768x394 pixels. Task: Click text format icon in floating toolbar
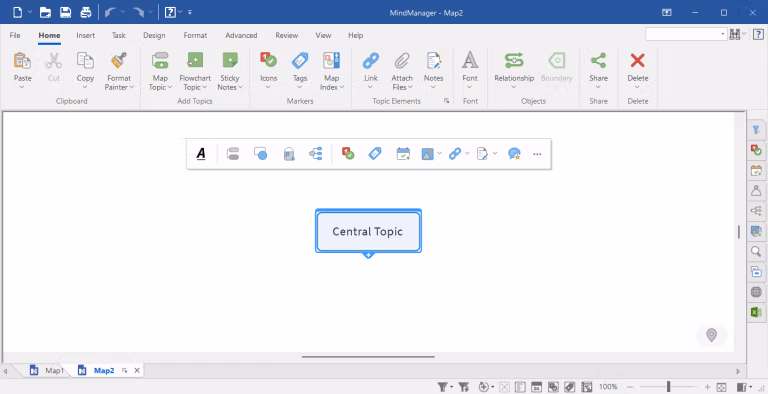point(201,154)
